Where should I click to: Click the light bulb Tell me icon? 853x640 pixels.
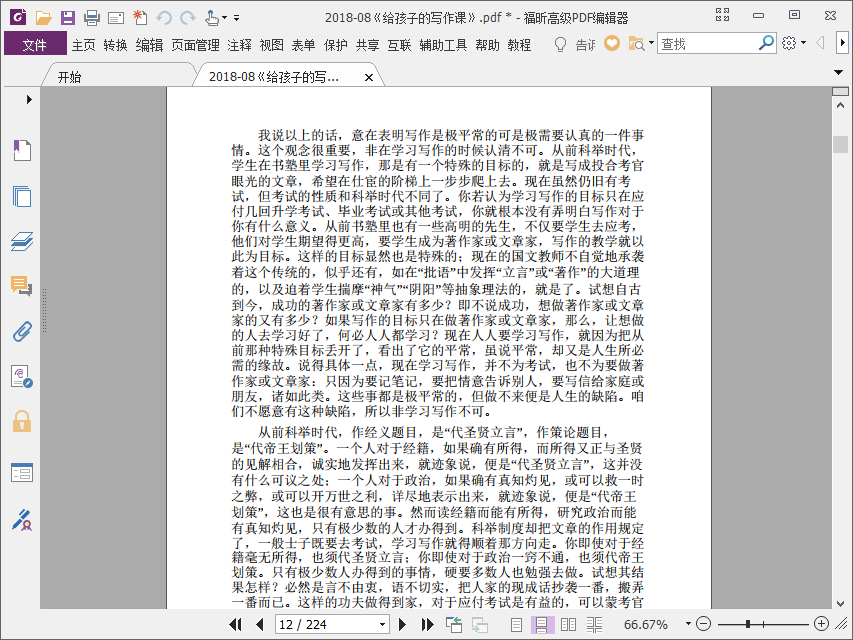(x=560, y=45)
